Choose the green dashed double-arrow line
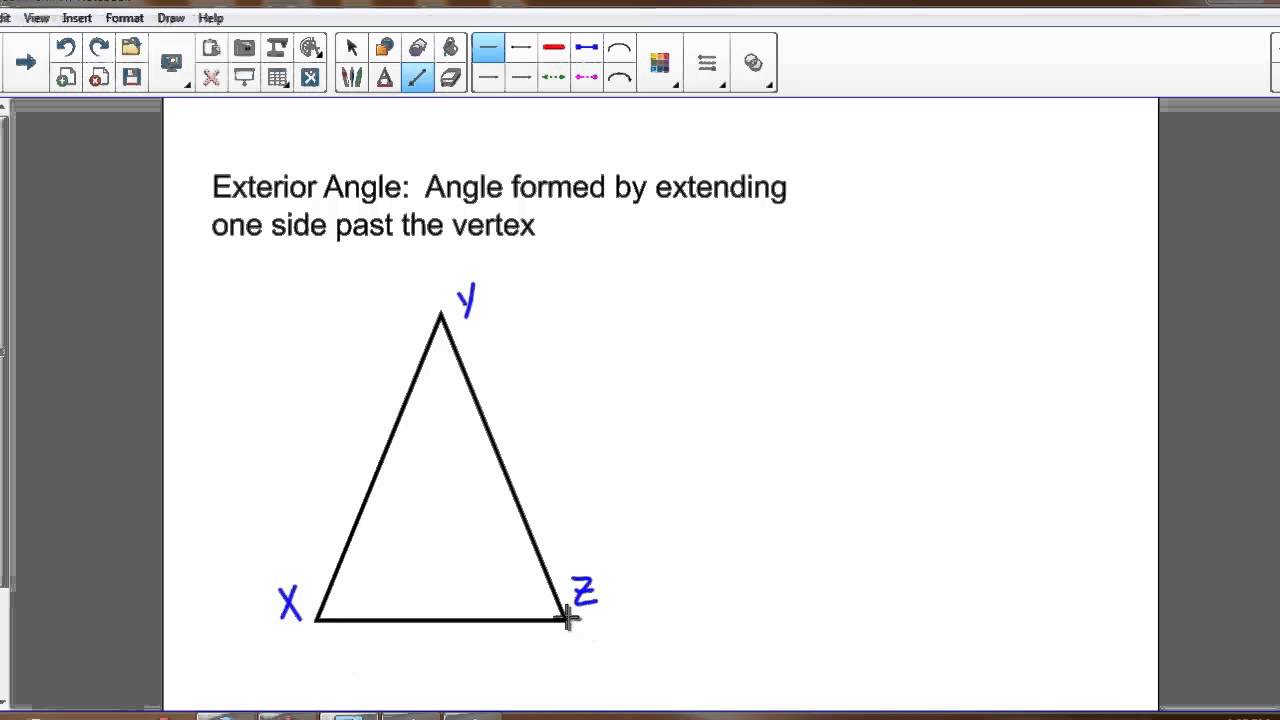1280x720 pixels. (554, 77)
